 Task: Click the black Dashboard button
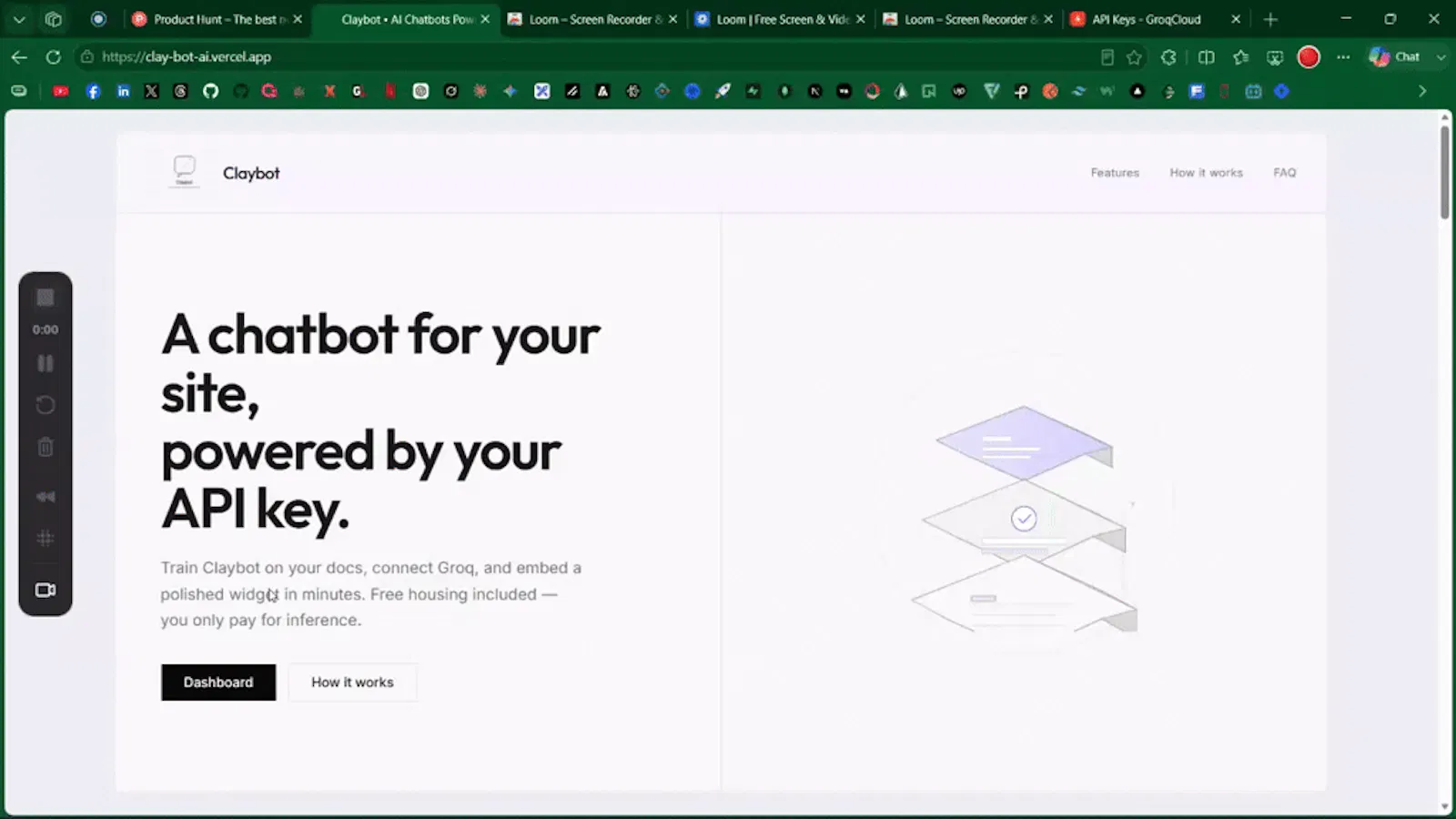click(x=218, y=682)
